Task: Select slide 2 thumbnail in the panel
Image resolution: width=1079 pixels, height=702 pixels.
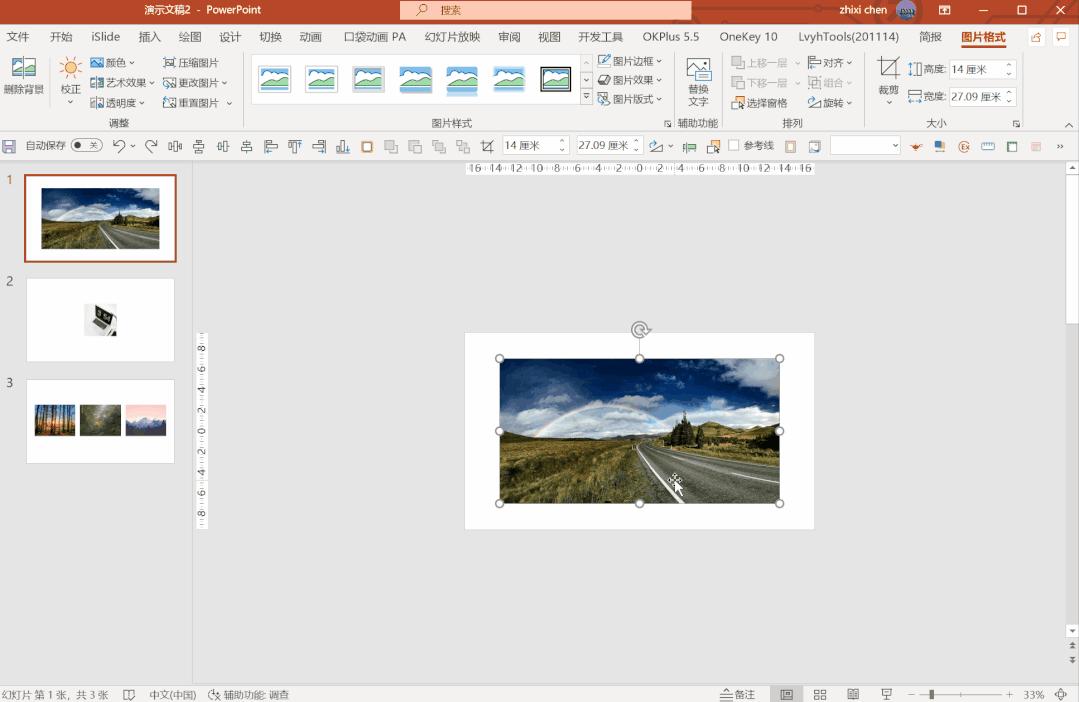Action: point(100,318)
